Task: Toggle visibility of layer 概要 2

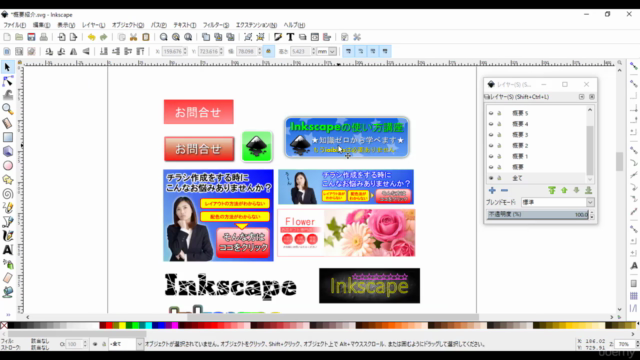Action: tap(491, 145)
